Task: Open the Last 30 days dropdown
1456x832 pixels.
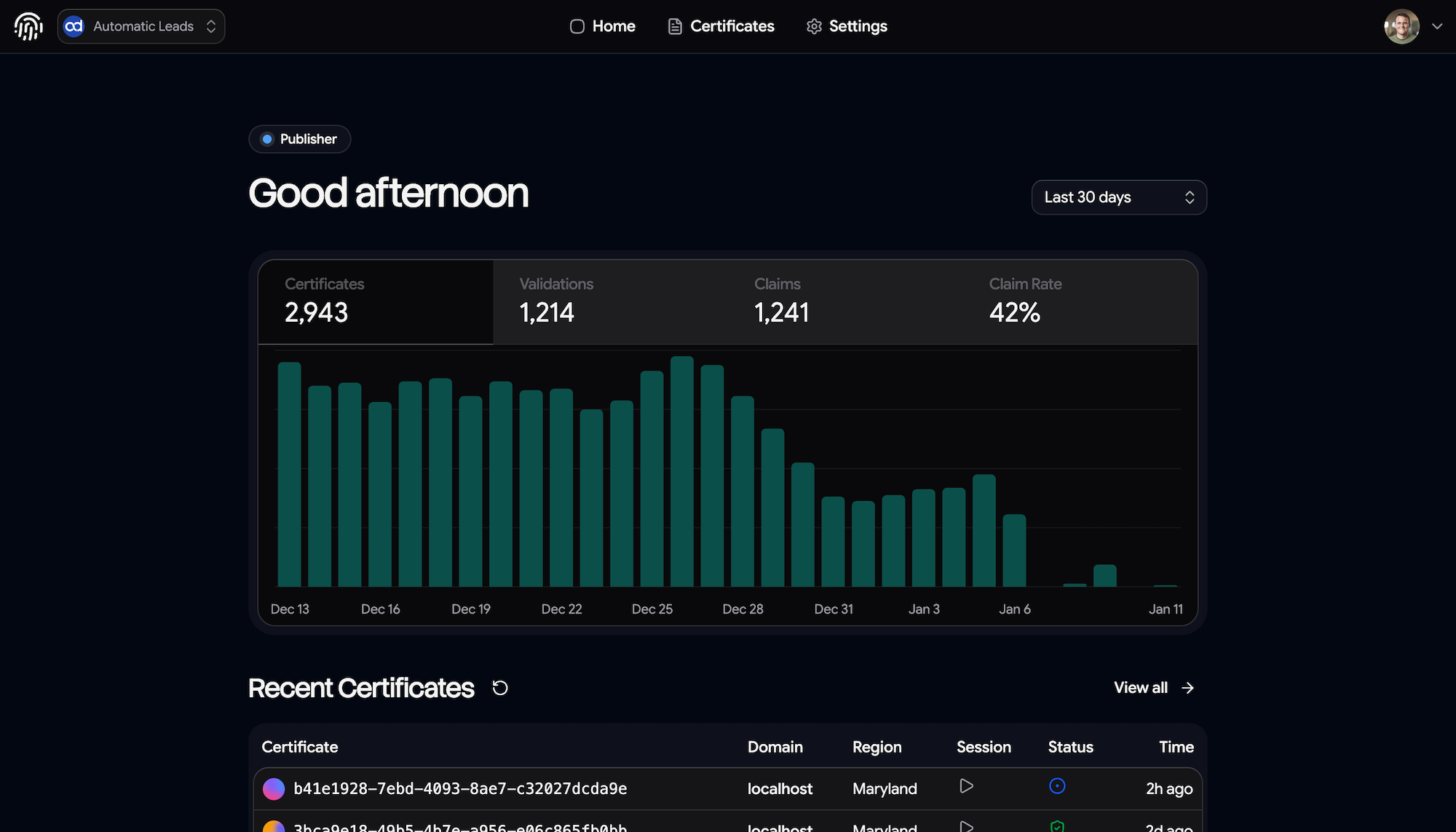Action: click(x=1119, y=197)
